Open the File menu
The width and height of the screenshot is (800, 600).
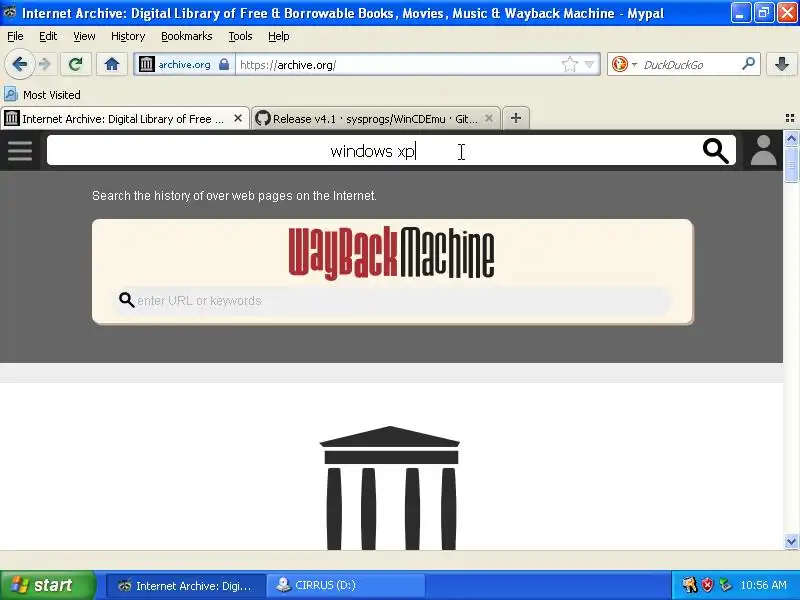coord(15,36)
